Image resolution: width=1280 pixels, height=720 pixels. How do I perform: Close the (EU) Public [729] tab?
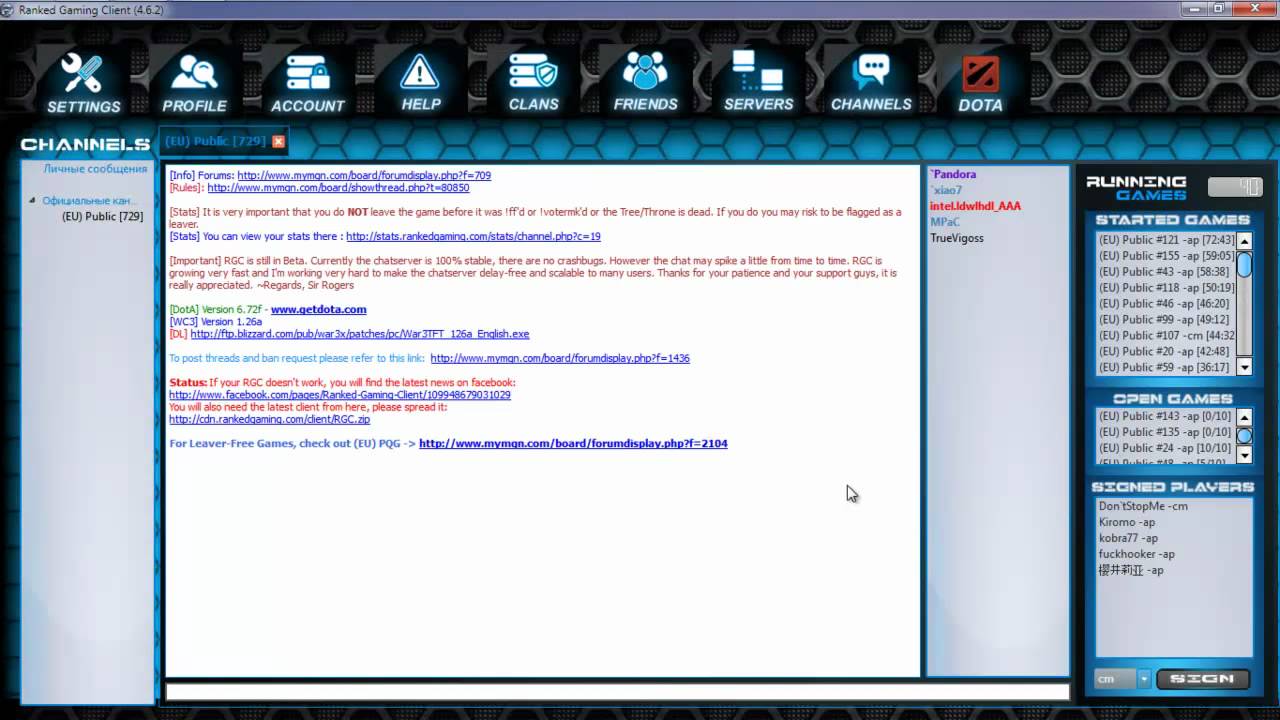pos(279,142)
